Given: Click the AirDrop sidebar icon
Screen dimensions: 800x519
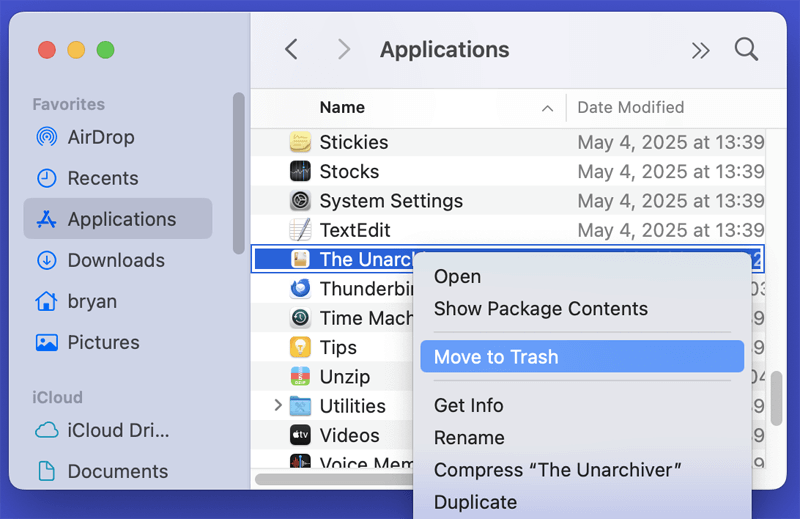Looking at the screenshot, I should (x=46, y=137).
